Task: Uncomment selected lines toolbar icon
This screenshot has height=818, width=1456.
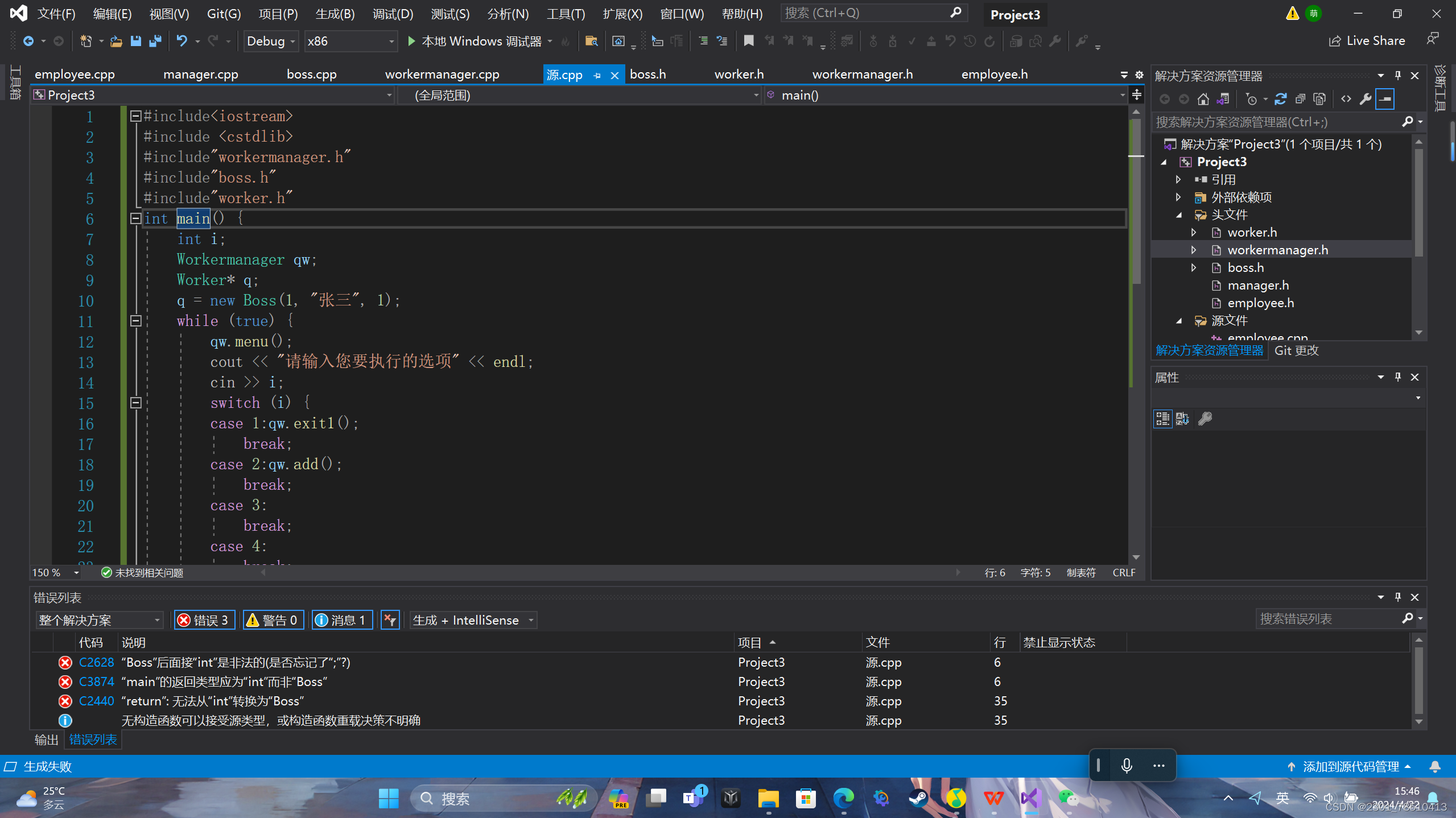Action: click(722, 41)
